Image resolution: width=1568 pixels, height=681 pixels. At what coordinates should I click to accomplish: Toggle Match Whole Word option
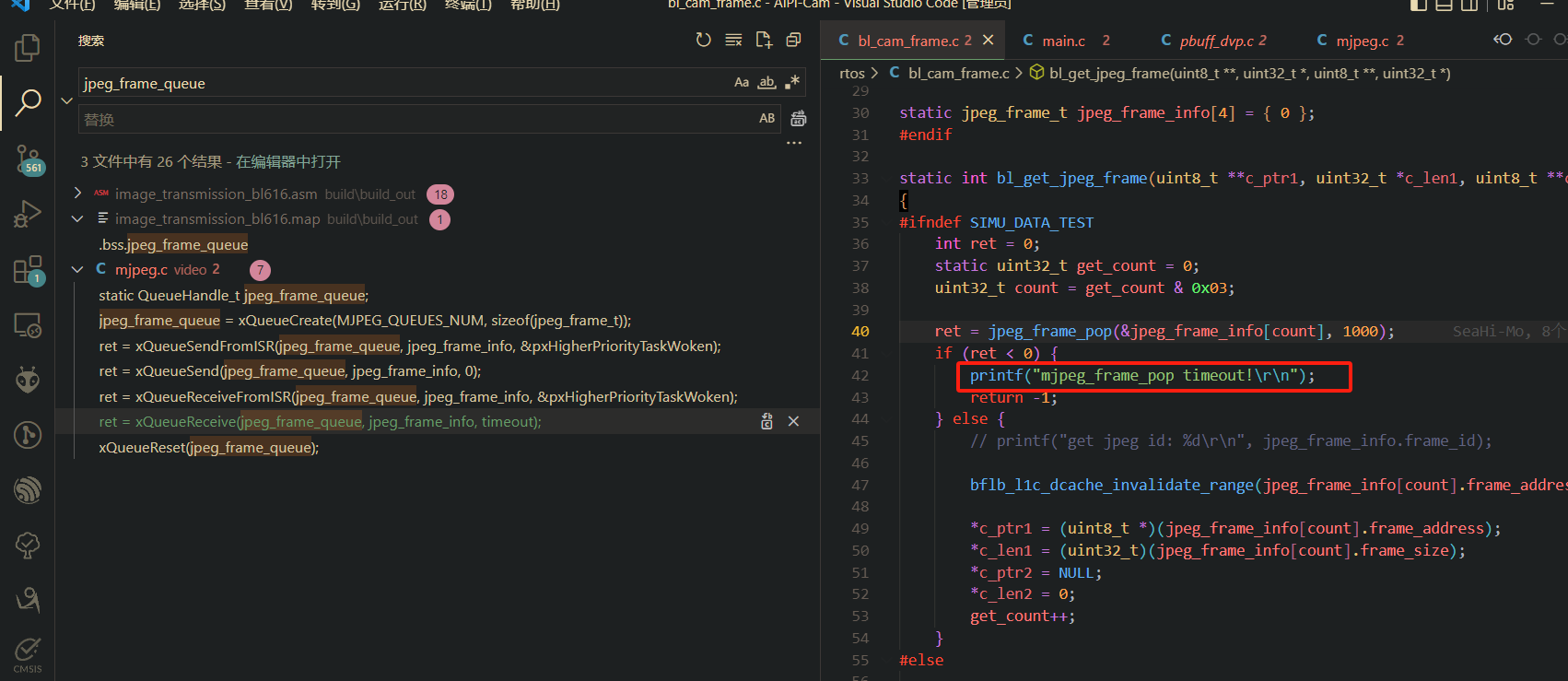(x=766, y=83)
